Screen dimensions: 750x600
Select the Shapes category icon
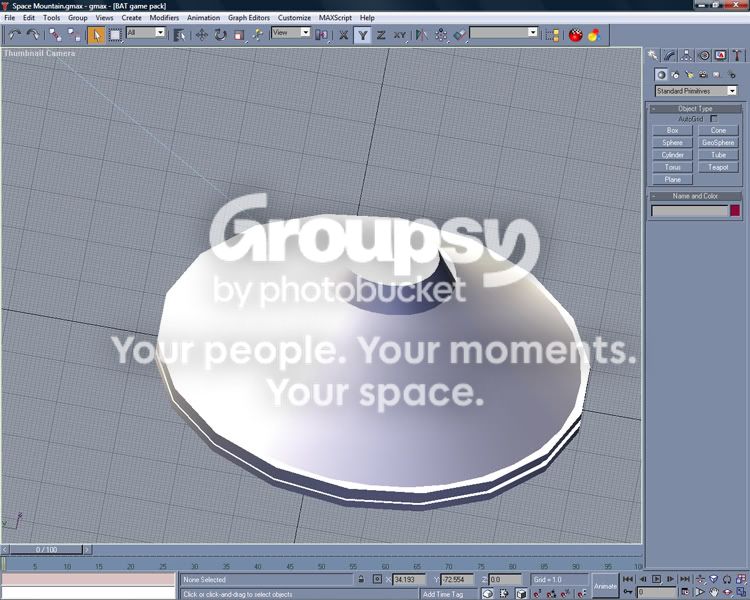[x=675, y=75]
